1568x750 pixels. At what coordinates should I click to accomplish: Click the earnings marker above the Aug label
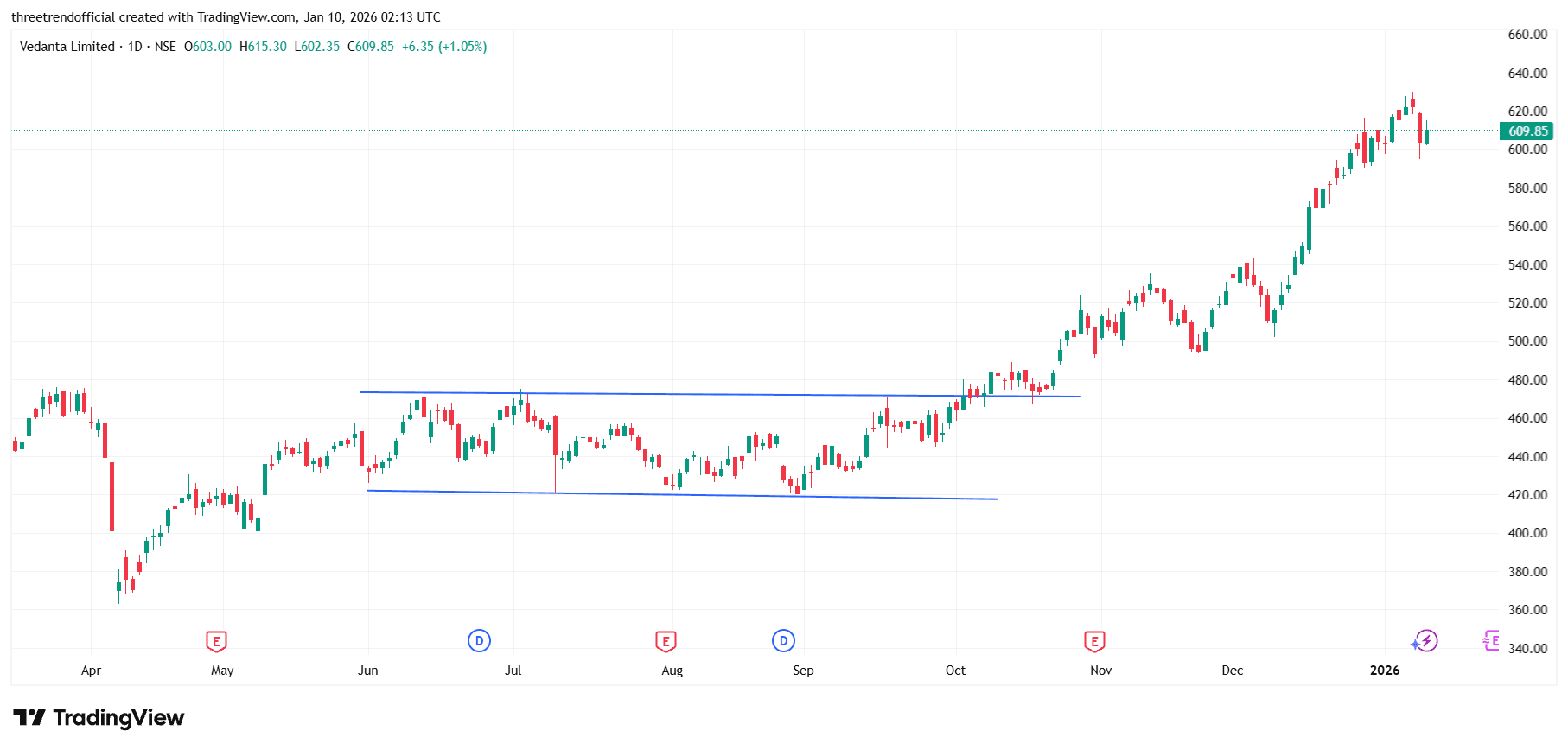[665, 641]
